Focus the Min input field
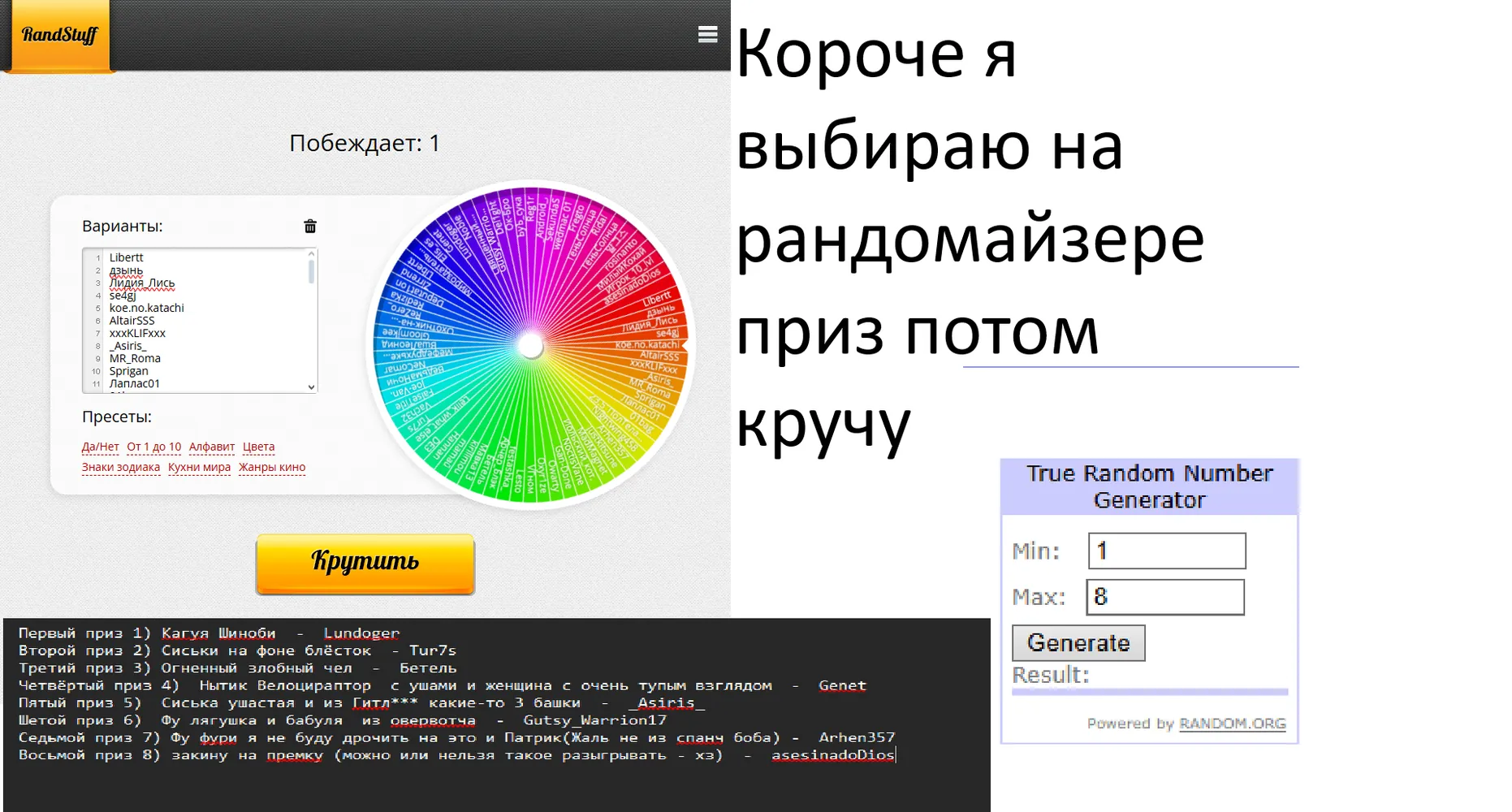The image size is (1512, 812). pyautogui.click(x=1167, y=551)
